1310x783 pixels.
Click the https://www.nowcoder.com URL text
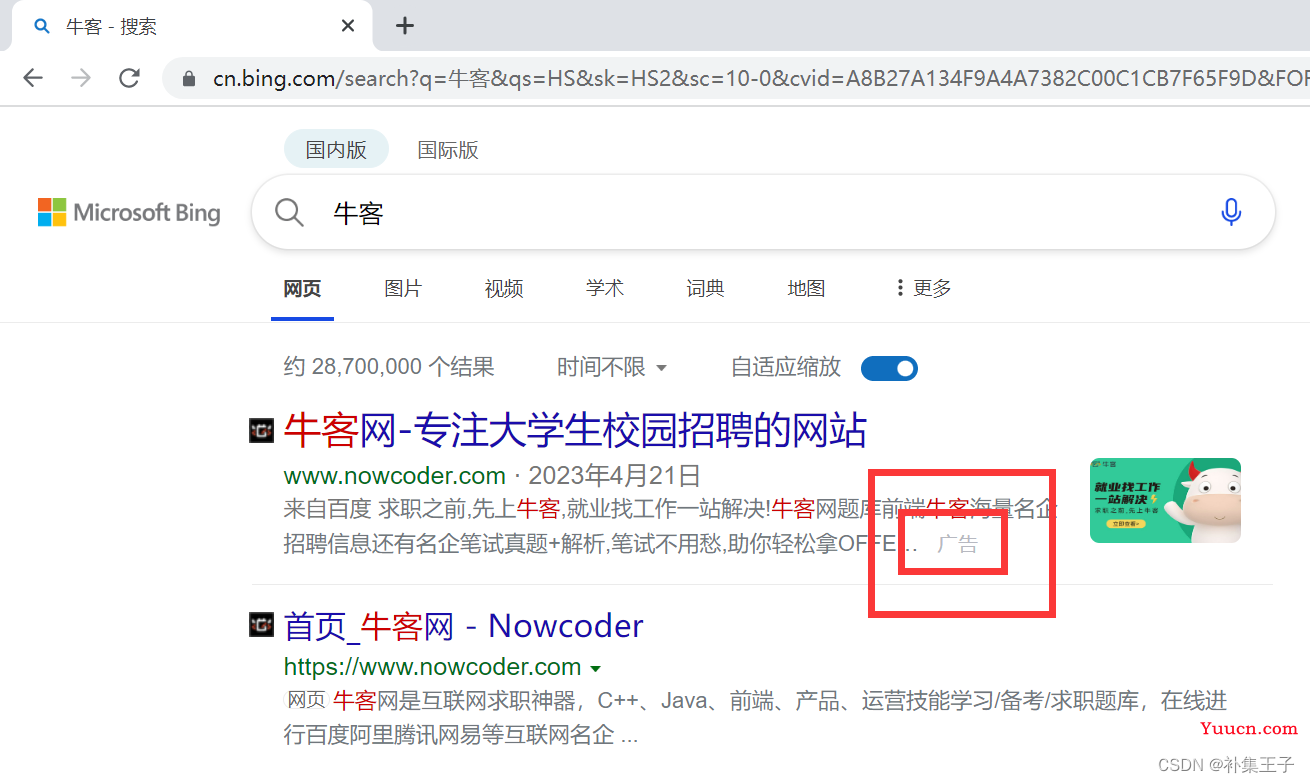432,667
